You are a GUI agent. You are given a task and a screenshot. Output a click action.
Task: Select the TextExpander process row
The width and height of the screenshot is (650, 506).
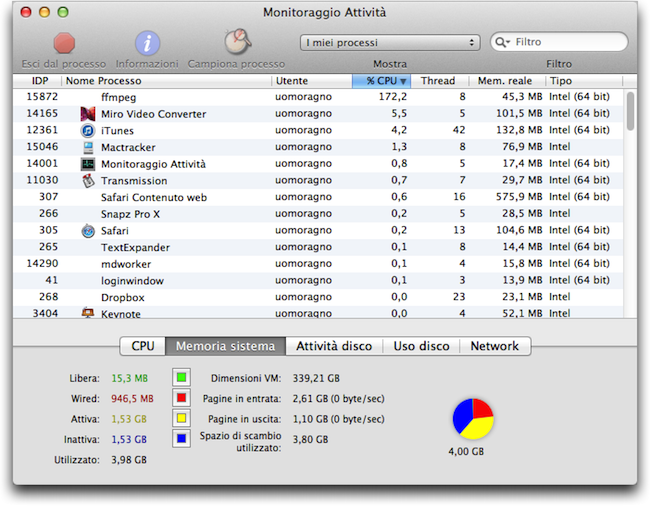pos(318,247)
